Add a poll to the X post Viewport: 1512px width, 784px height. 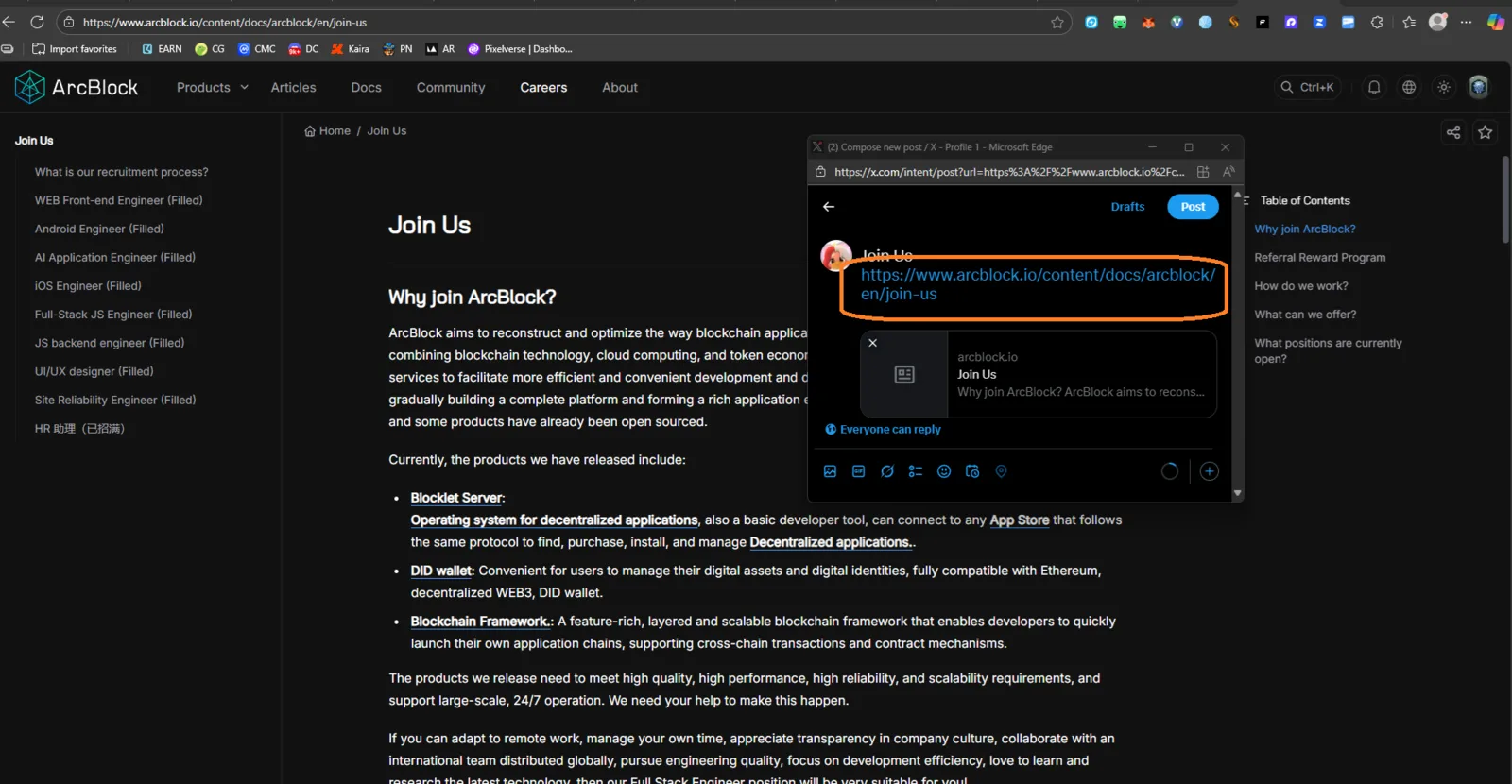point(915,471)
